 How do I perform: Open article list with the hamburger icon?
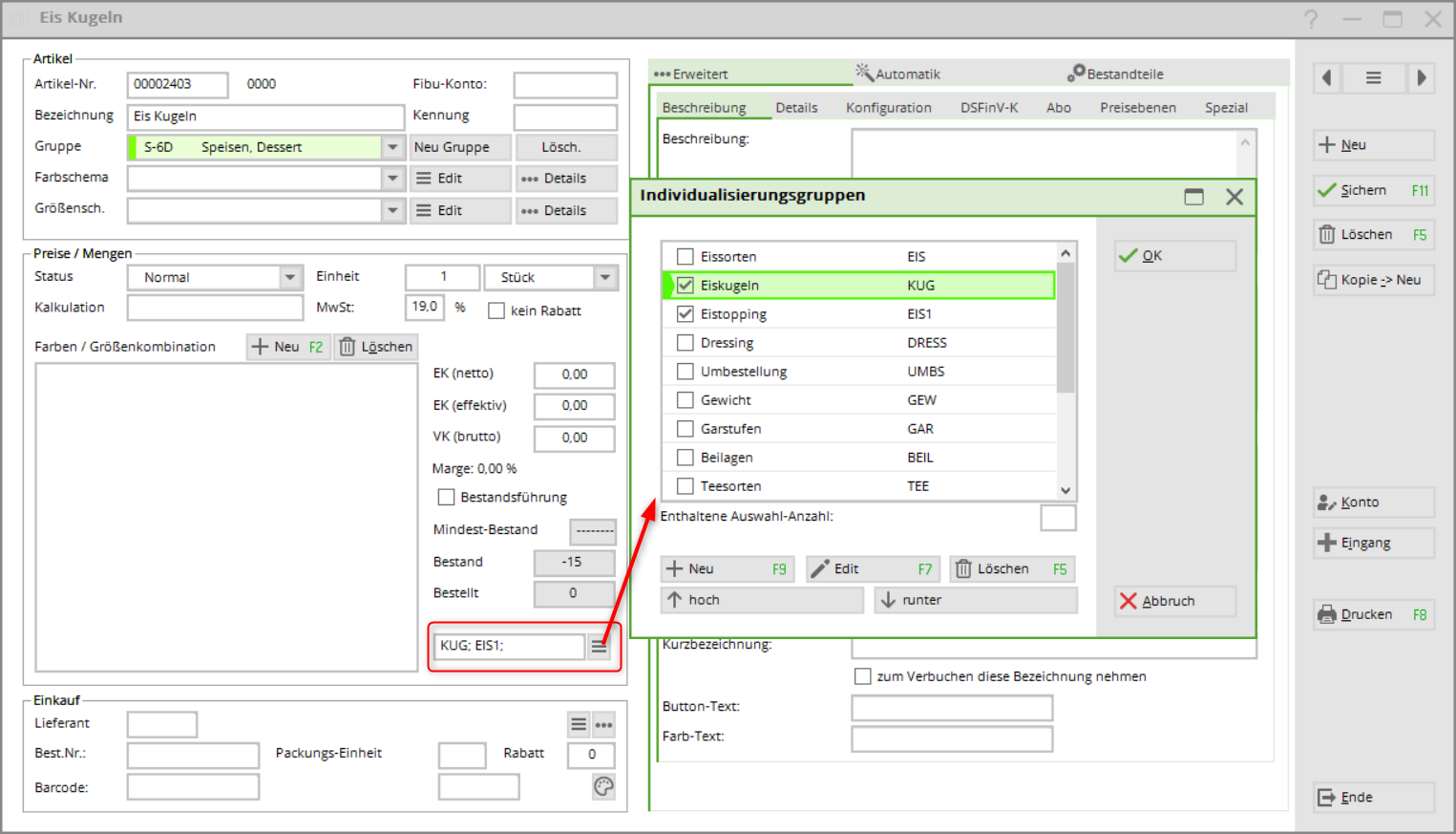1373,78
